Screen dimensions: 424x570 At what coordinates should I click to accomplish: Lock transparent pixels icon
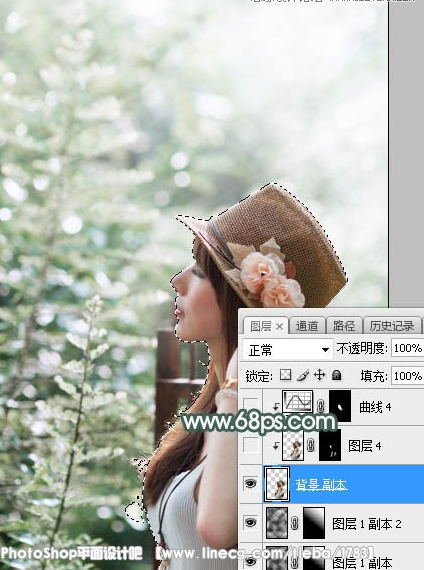[285, 375]
